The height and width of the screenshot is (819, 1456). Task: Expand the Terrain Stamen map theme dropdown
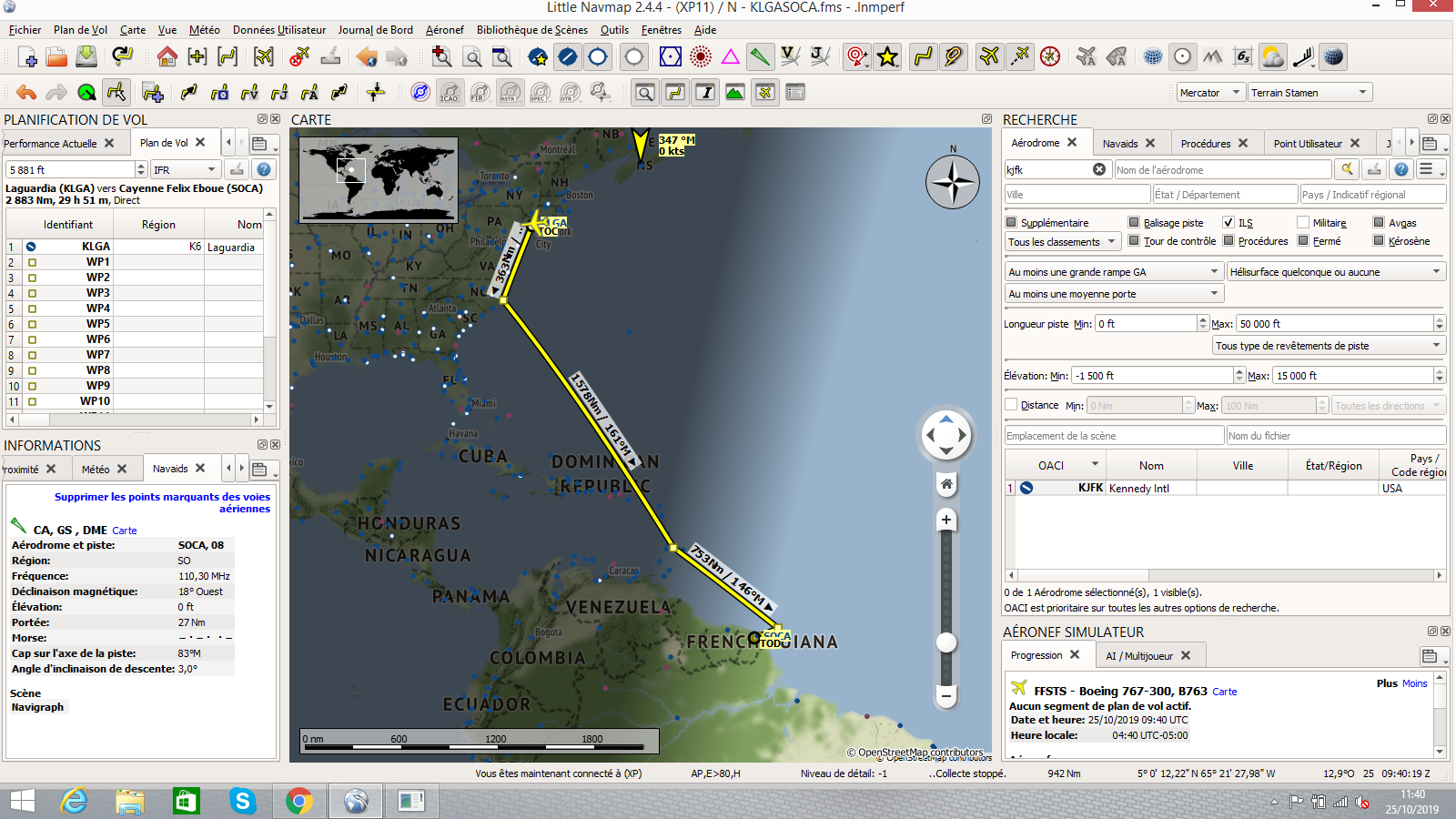(1309, 92)
